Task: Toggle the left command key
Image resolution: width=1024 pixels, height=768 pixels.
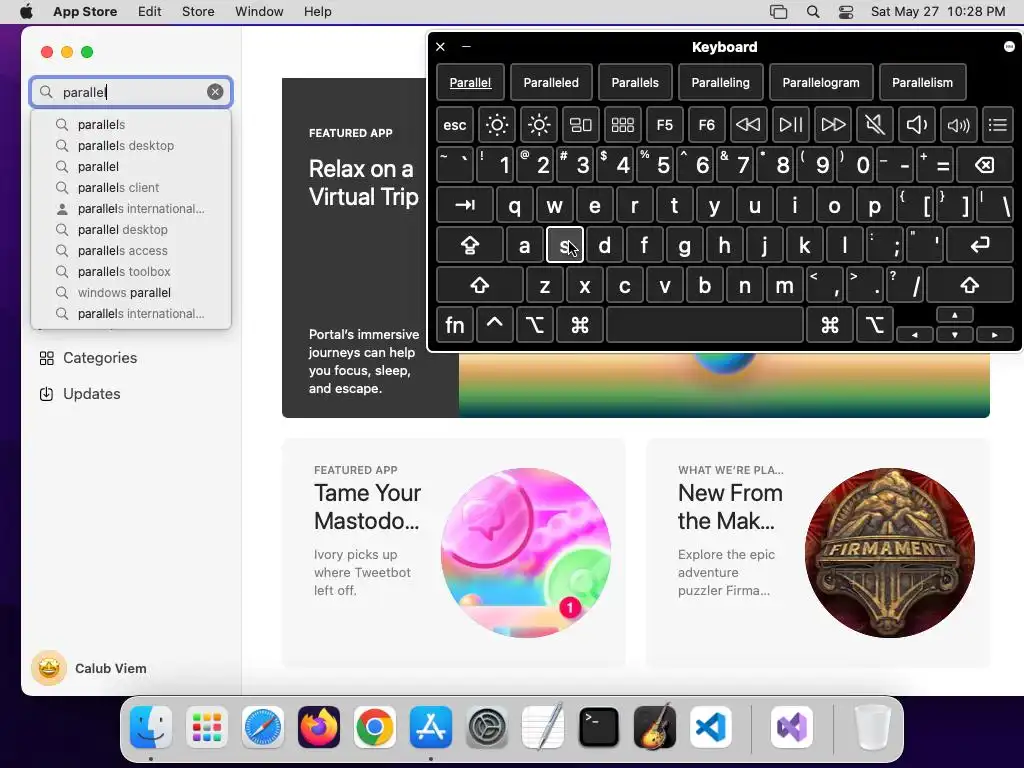Action: point(579,325)
